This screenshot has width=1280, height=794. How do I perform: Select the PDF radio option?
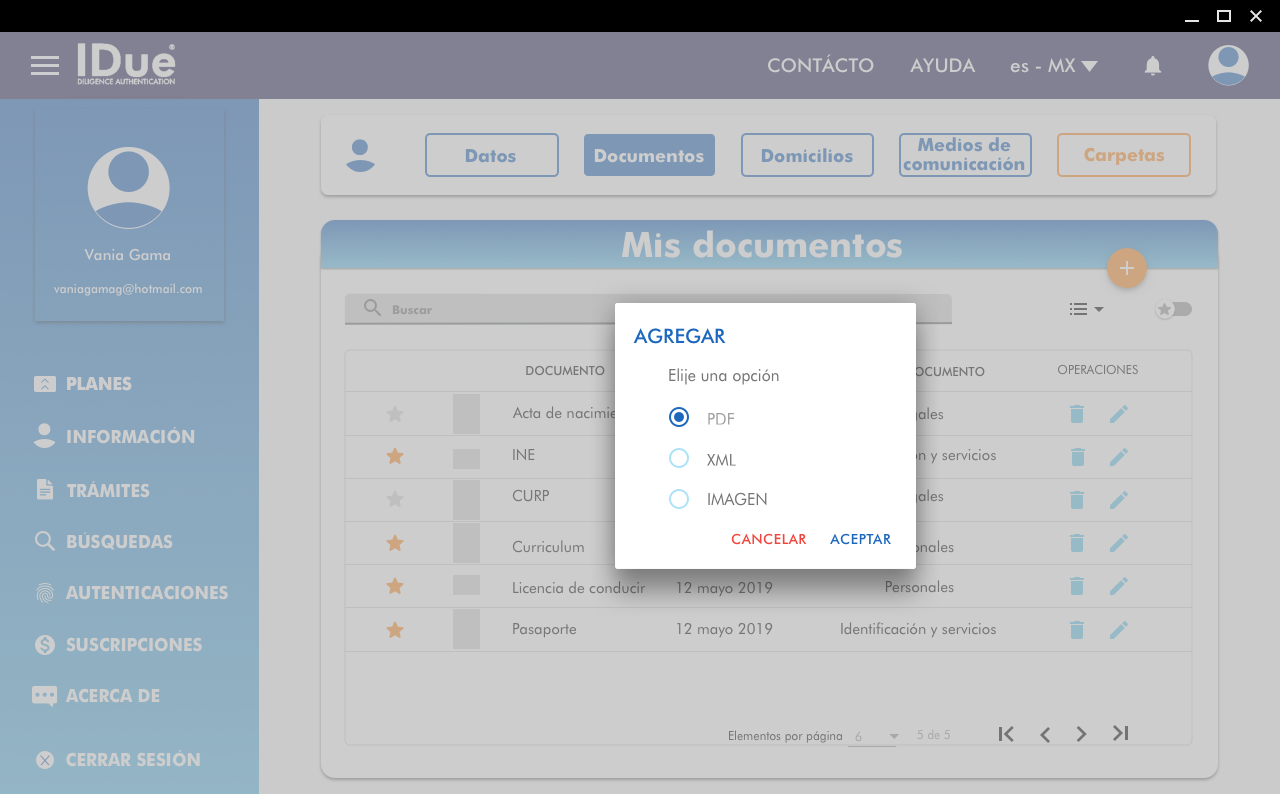(679, 418)
